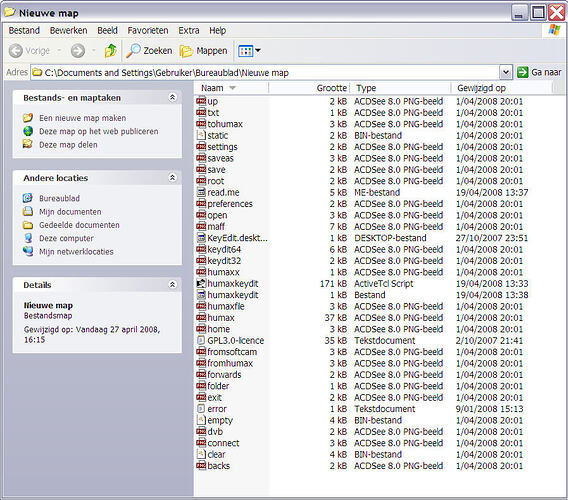568x500 pixels.
Task: Open the Mappen folders pane
Action: point(204,51)
